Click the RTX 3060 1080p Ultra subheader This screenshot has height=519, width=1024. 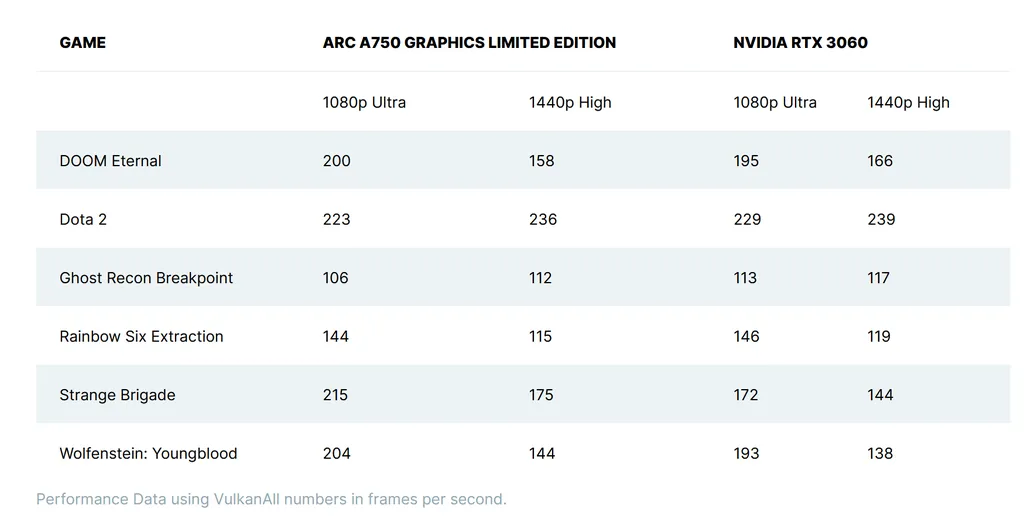(775, 103)
